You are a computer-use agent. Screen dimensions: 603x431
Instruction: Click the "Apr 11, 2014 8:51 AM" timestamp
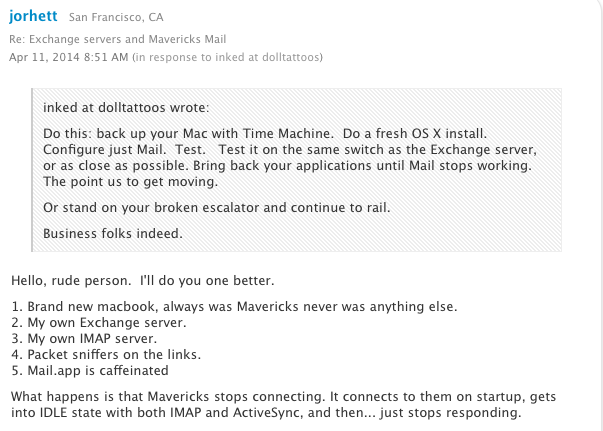[55, 58]
